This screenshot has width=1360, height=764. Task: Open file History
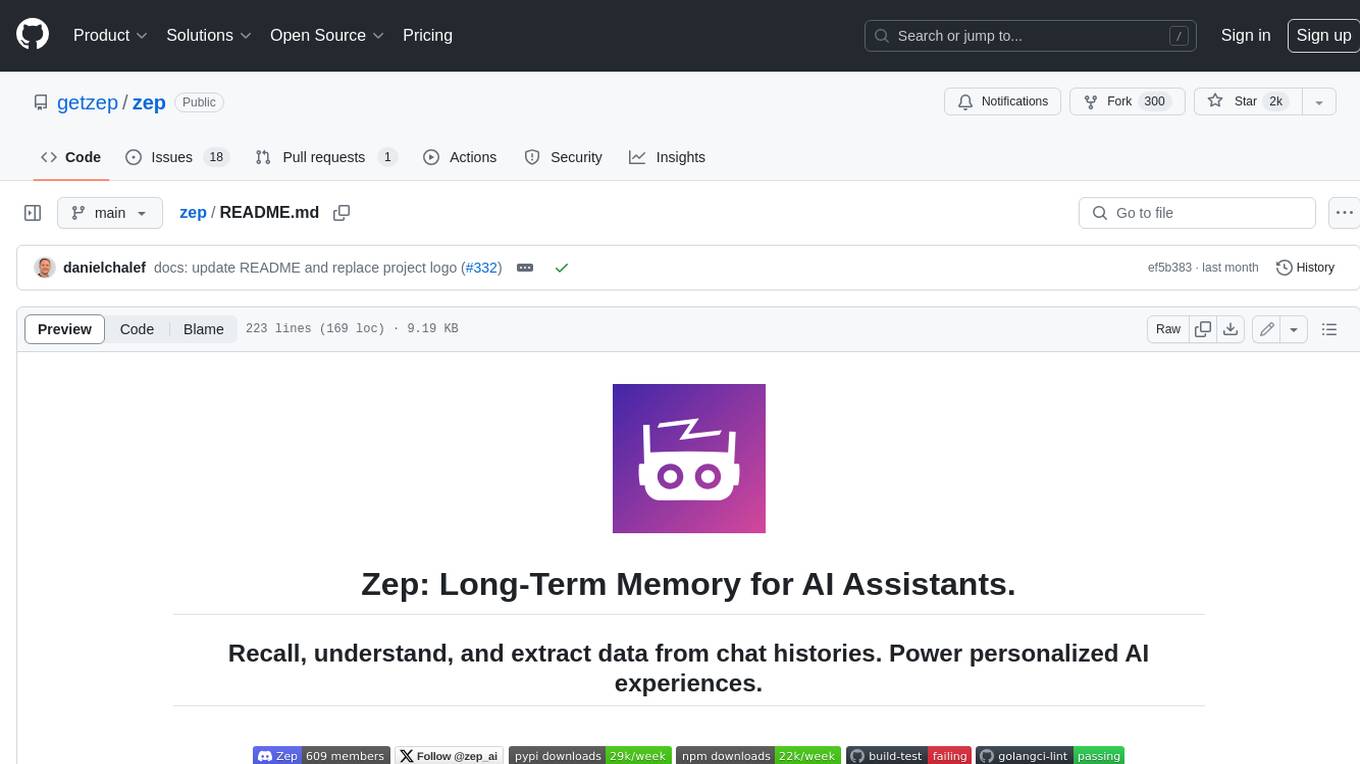coord(1305,268)
